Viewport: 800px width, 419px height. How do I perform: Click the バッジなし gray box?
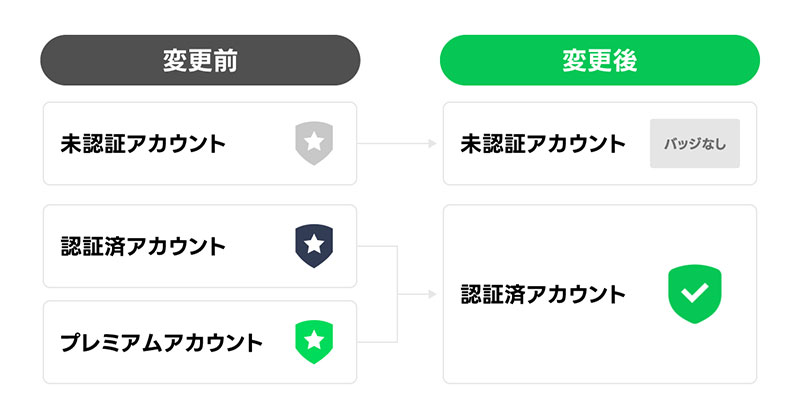[695, 143]
